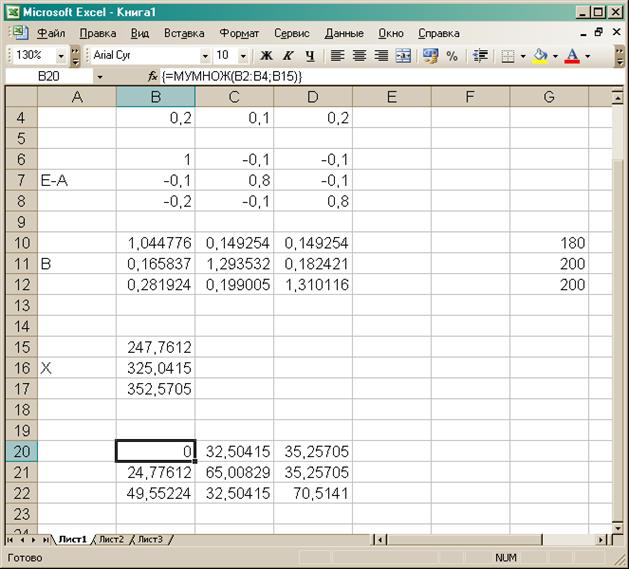Image resolution: width=629 pixels, height=569 pixels.
Task: Click the Excel icon in the title bar
Action: coord(13,12)
